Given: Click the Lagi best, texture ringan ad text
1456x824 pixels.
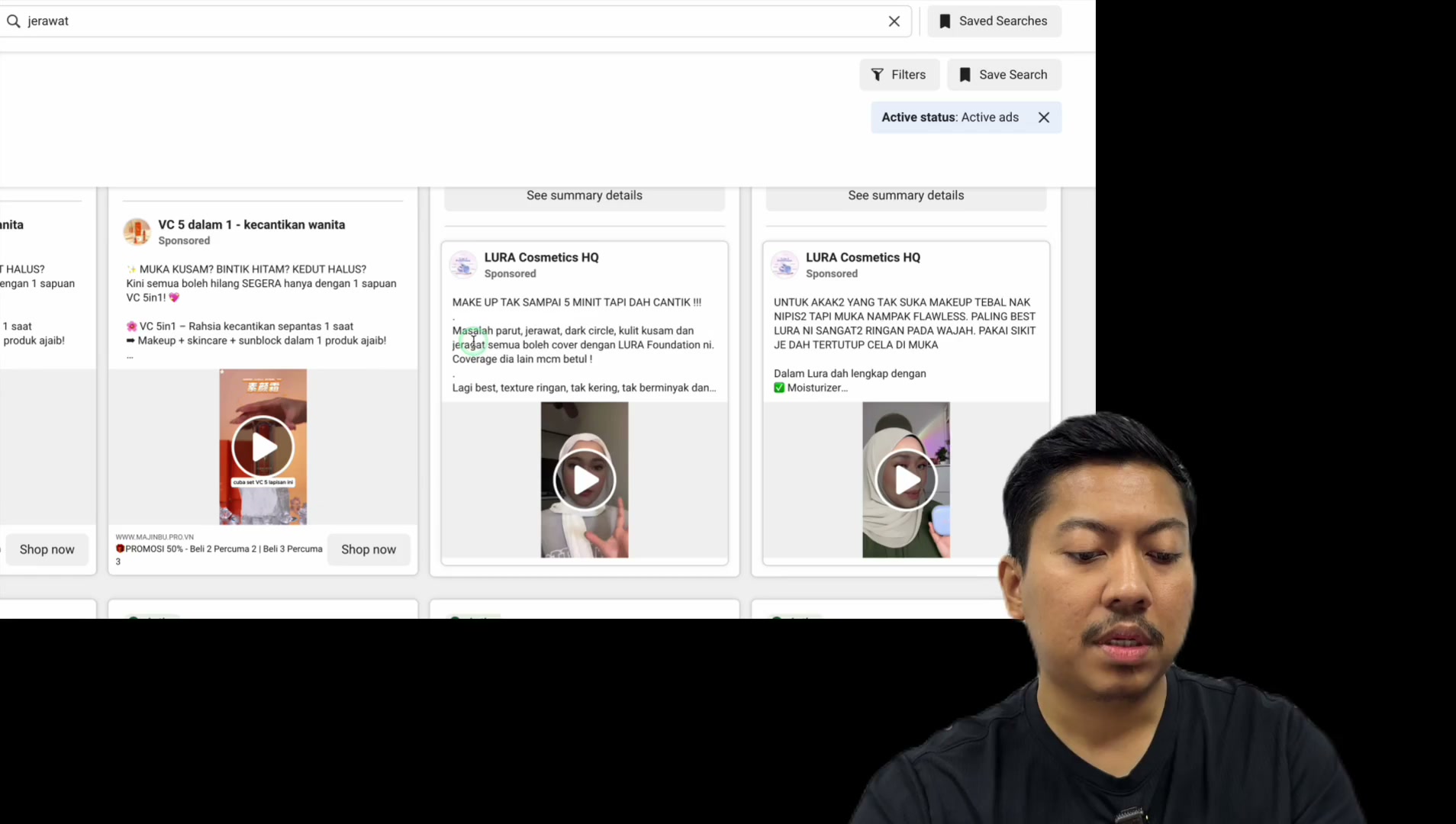Looking at the screenshot, I should tap(585, 388).
